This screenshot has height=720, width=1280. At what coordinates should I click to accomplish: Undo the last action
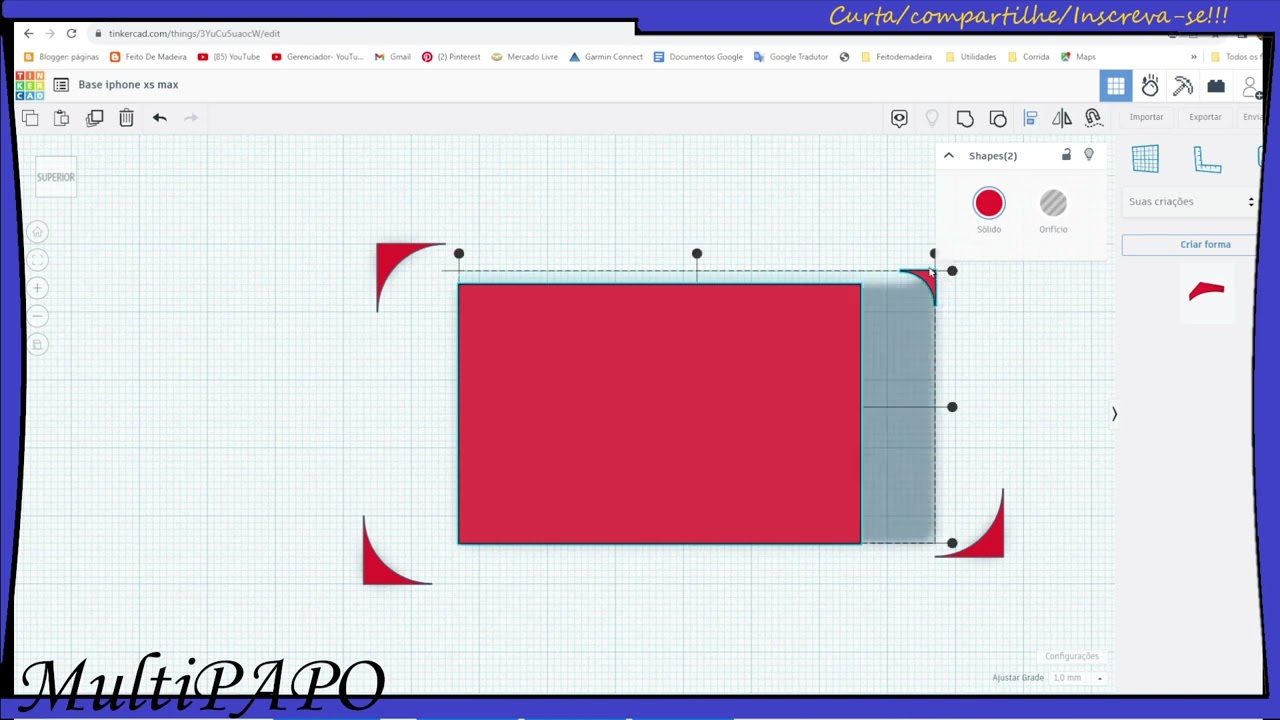[160, 118]
